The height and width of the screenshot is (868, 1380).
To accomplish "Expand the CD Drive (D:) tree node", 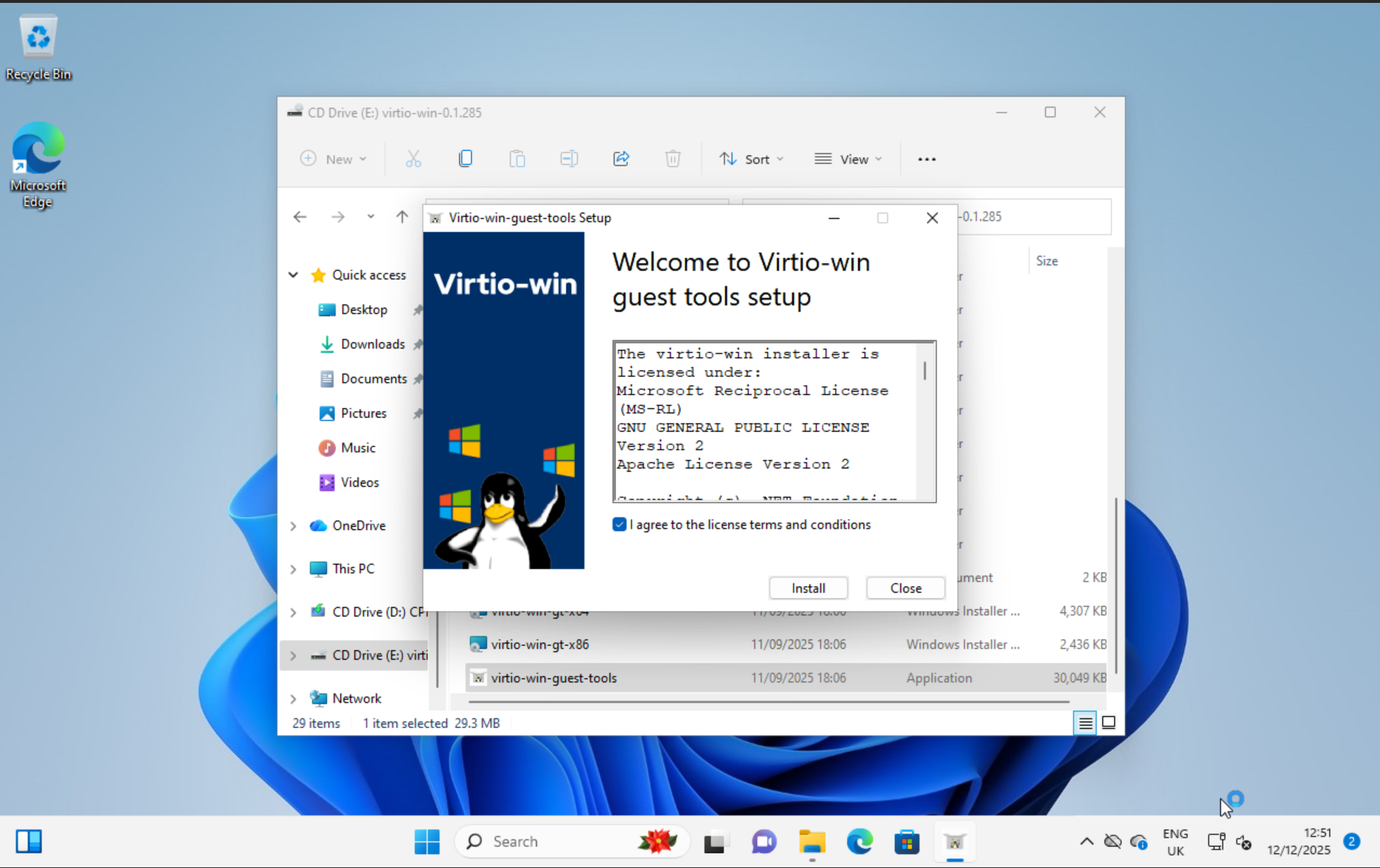I will (x=293, y=612).
